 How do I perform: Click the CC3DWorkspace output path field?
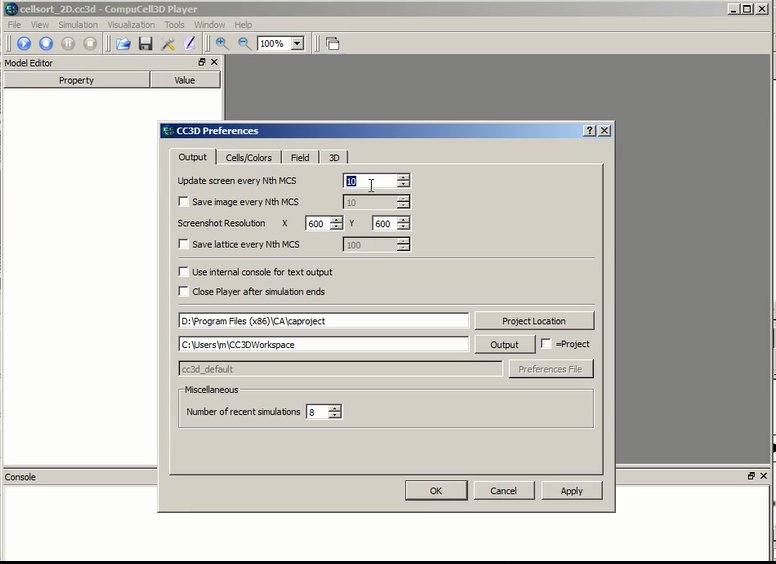point(323,344)
